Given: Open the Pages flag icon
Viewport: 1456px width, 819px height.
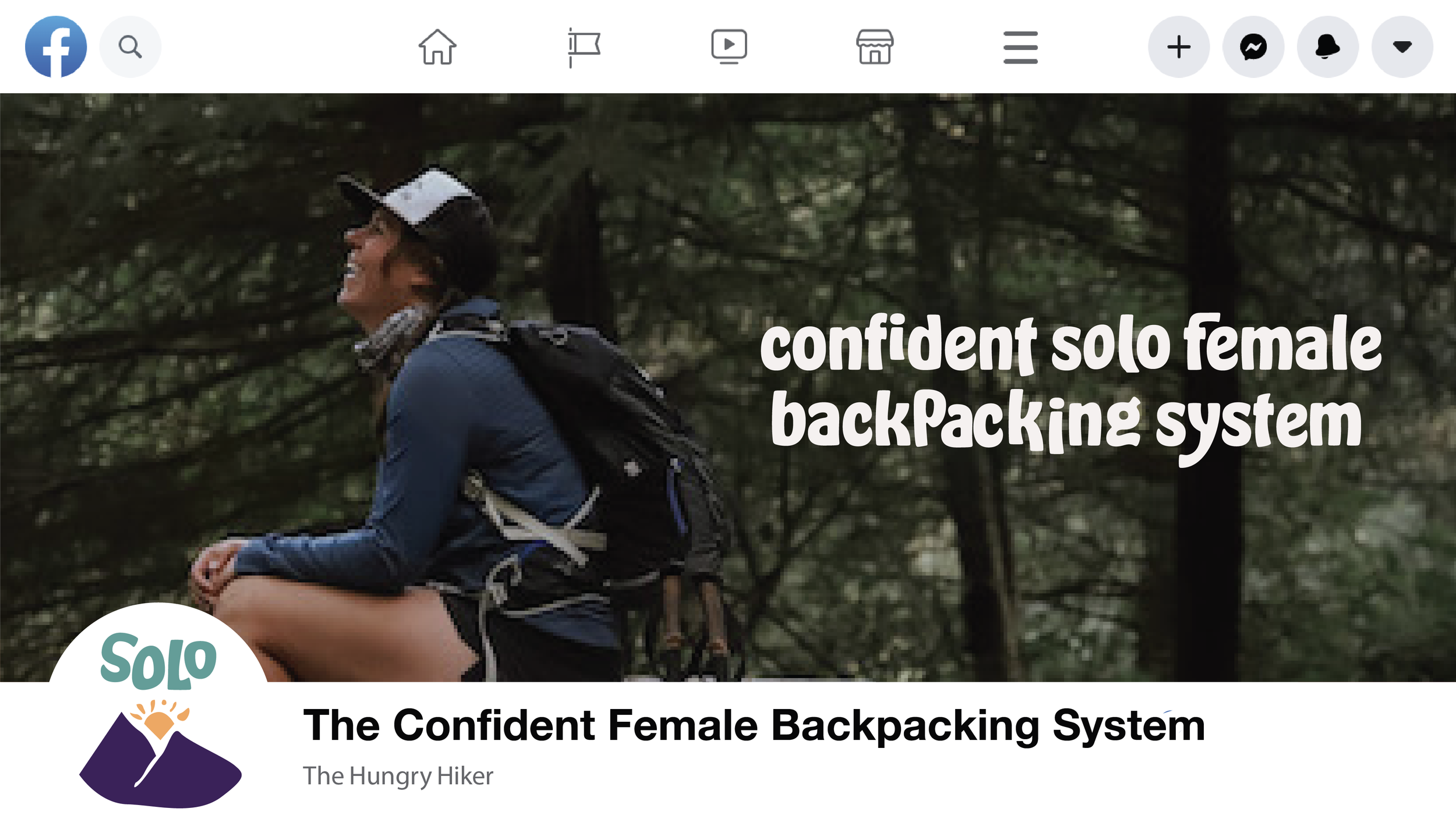Looking at the screenshot, I should (x=584, y=48).
